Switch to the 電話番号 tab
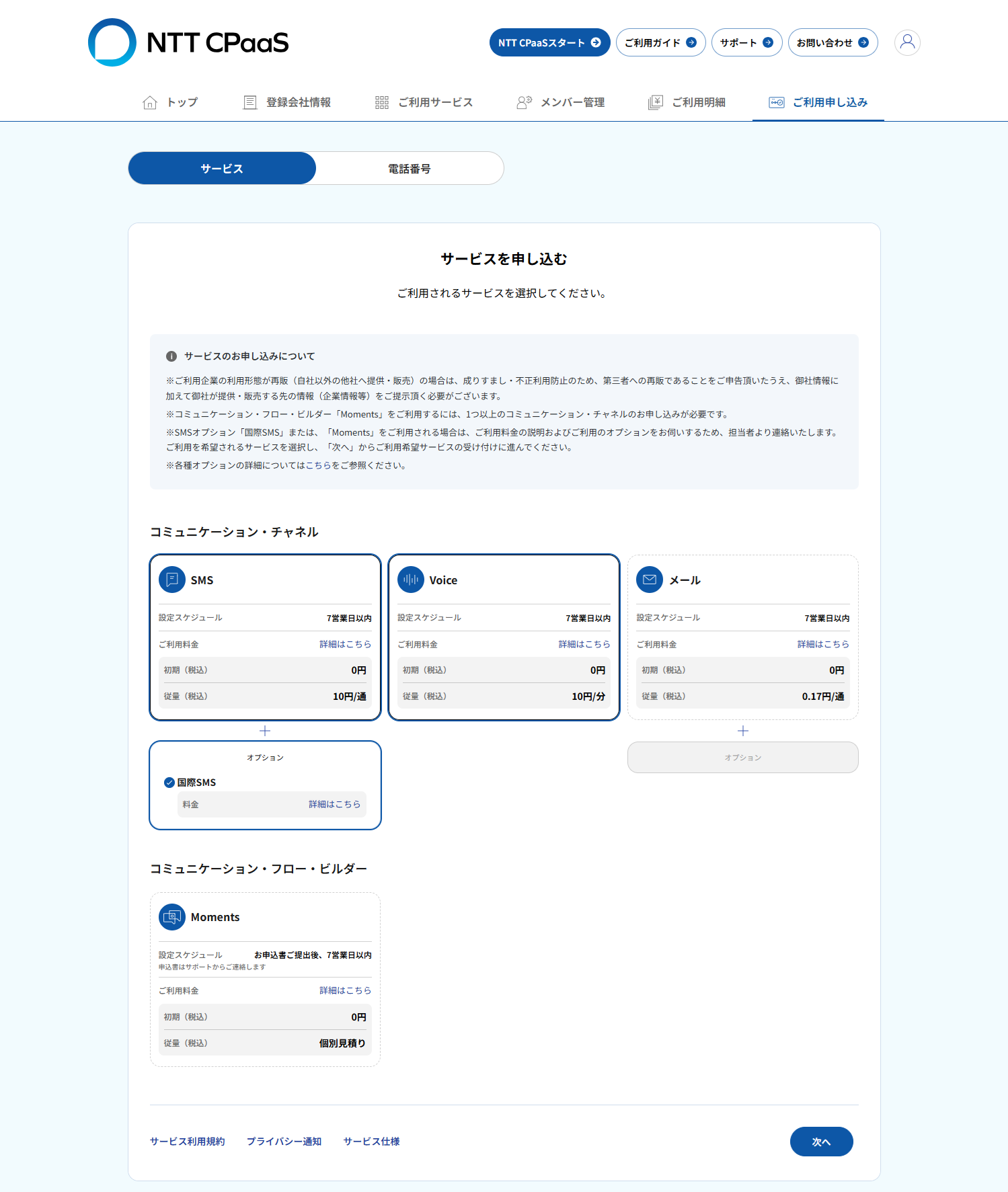 pos(410,168)
